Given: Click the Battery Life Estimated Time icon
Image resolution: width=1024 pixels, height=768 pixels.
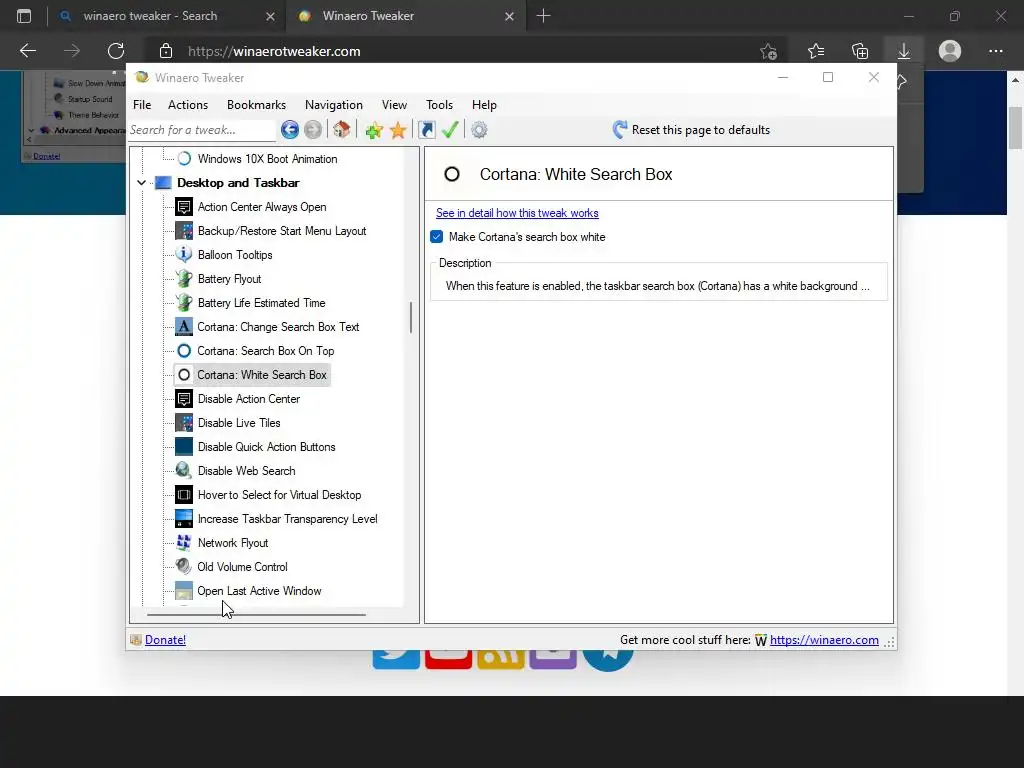Looking at the screenshot, I should pos(184,303).
